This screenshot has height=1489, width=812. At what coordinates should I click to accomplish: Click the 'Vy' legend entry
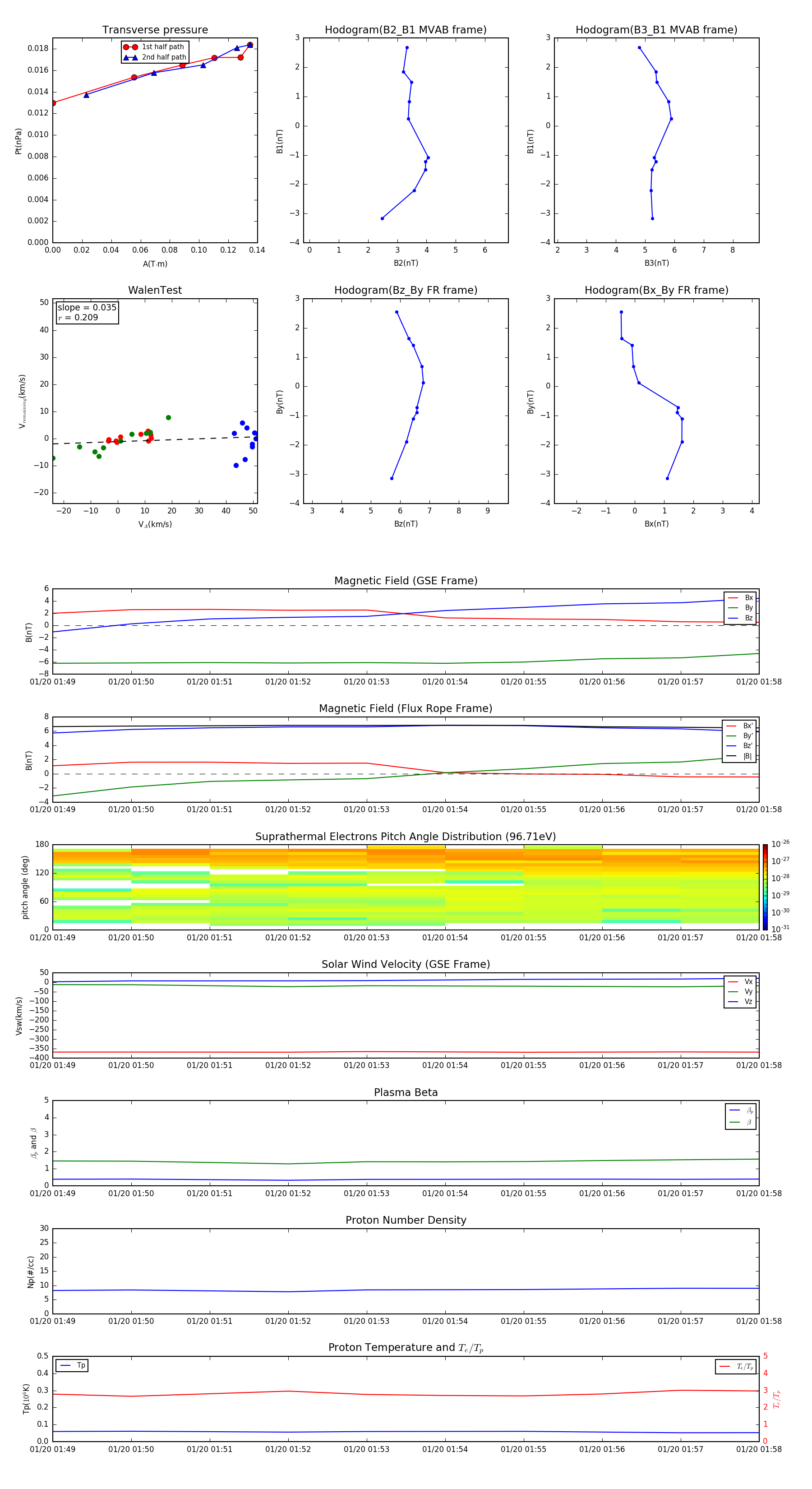(740, 992)
